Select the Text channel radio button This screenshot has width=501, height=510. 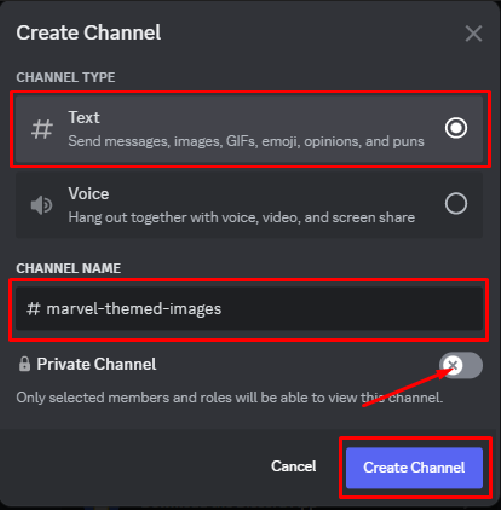(x=456, y=128)
